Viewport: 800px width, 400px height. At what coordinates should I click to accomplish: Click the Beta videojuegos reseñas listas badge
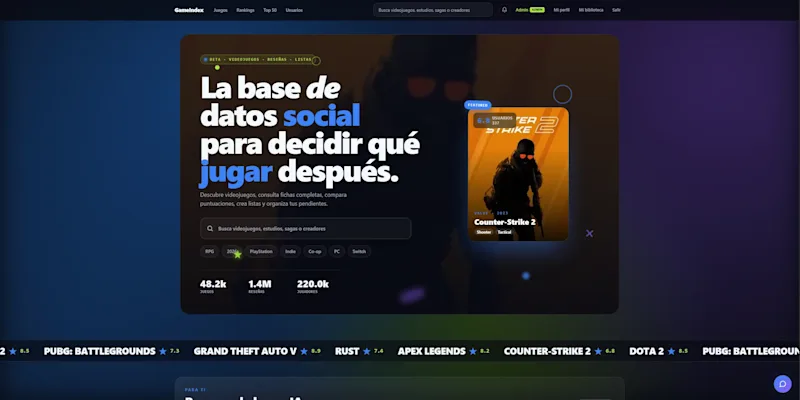click(260, 60)
